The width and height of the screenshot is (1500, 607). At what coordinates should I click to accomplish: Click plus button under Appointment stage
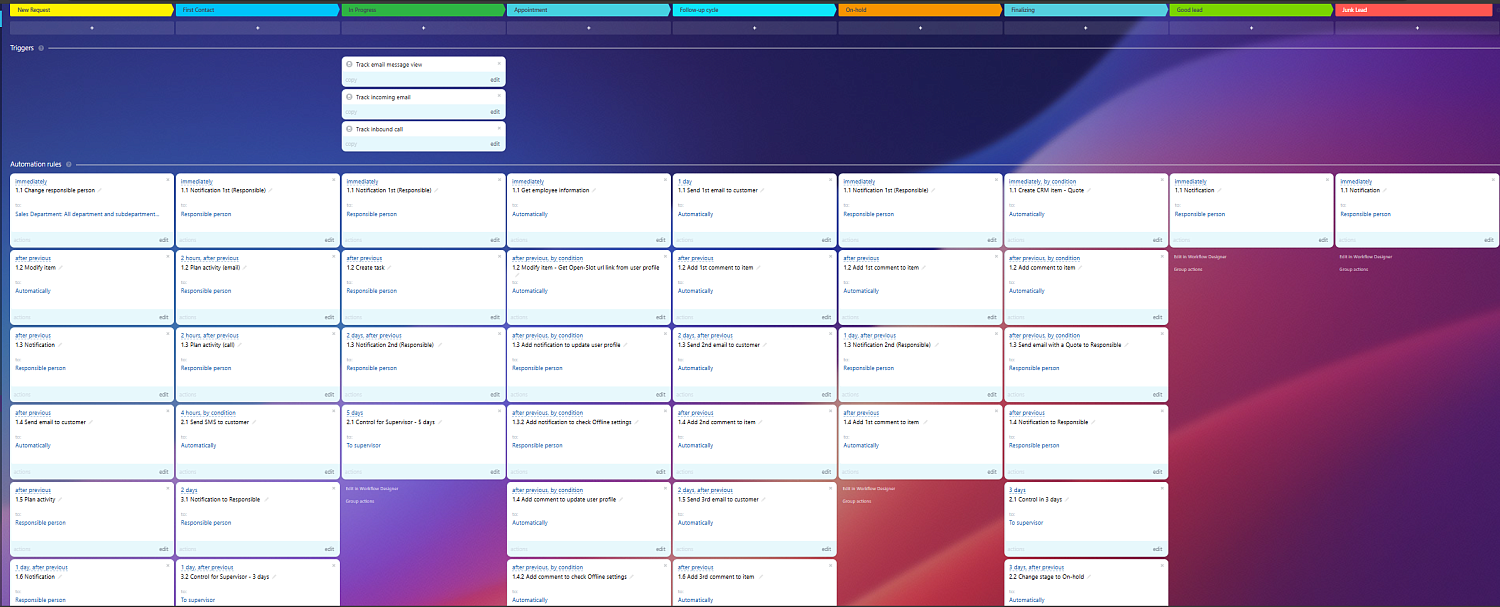[589, 28]
